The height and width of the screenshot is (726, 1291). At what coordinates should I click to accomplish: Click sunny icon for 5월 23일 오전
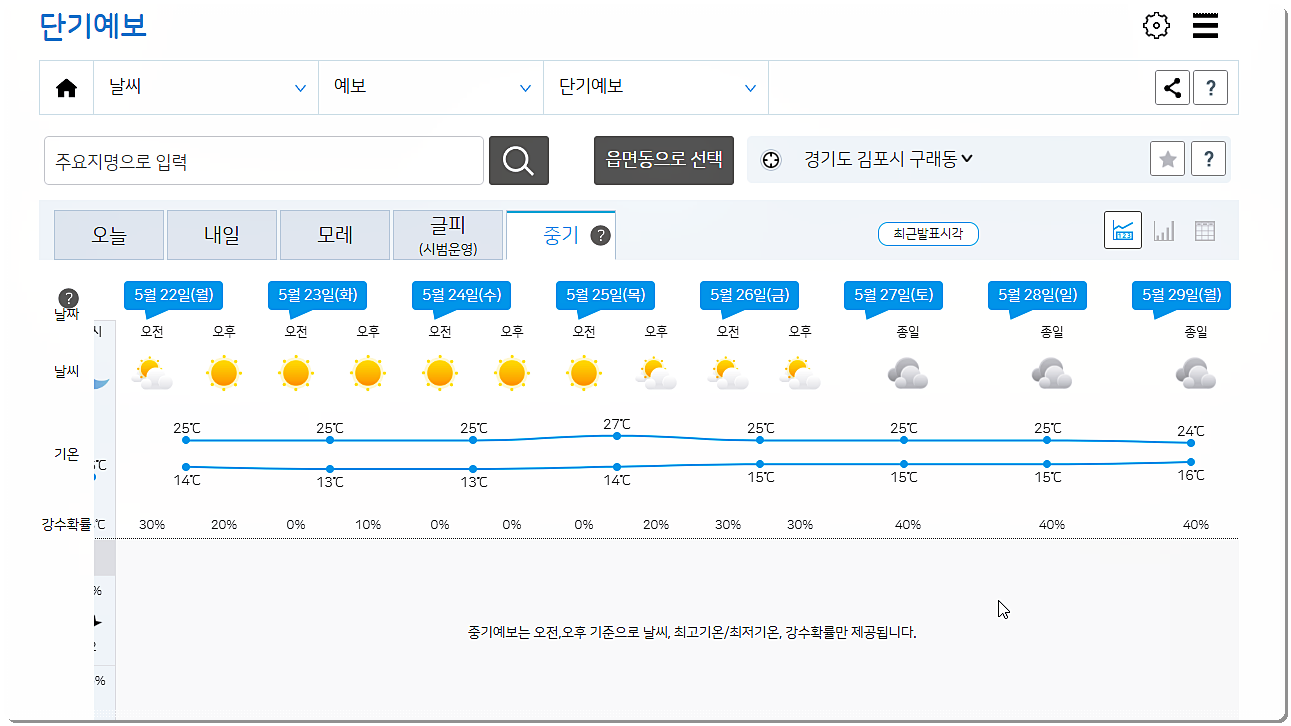pyautogui.click(x=296, y=374)
